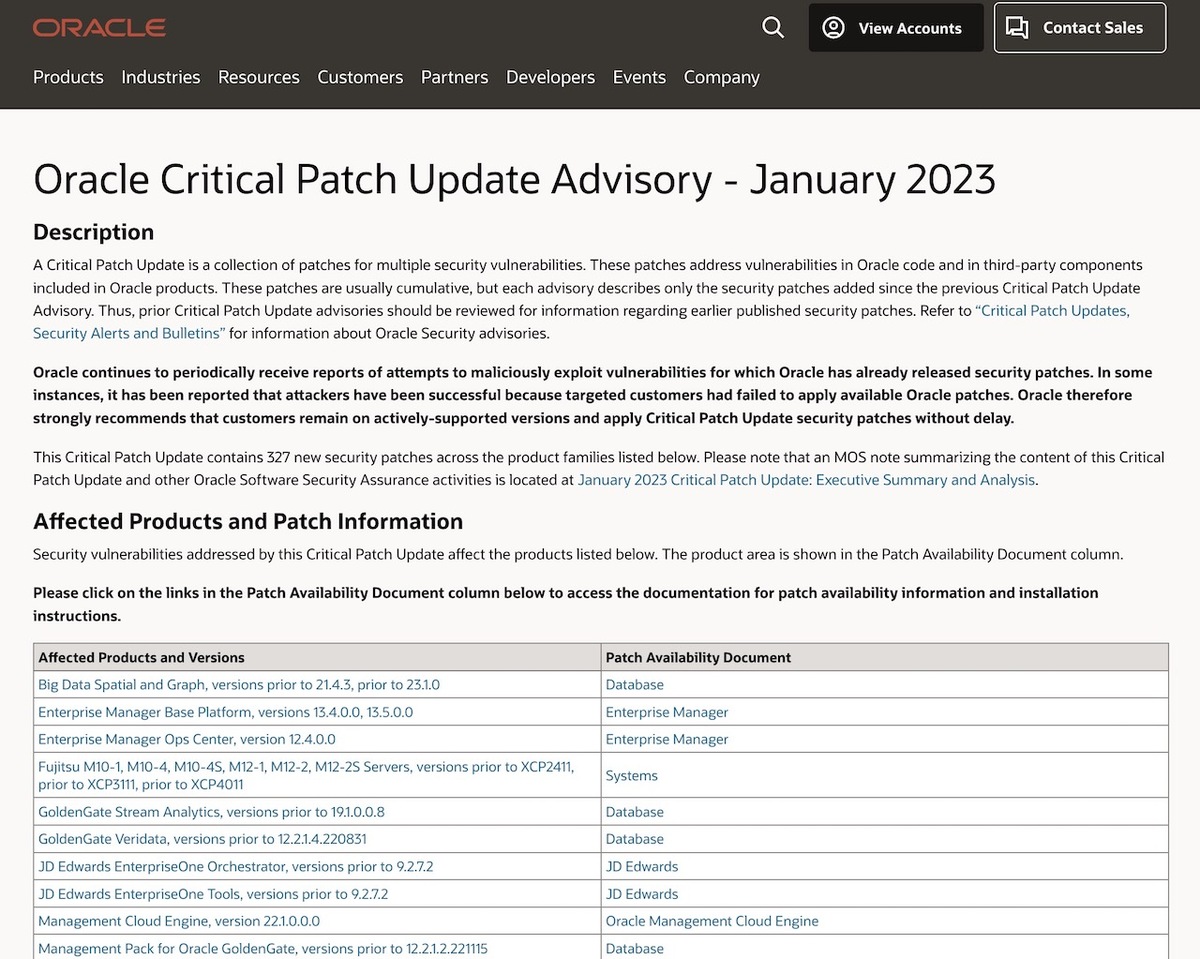Viewport: 1200px width, 959px height.
Task: Open GoldenGate Stream Analytics link
Action: [x=211, y=812]
